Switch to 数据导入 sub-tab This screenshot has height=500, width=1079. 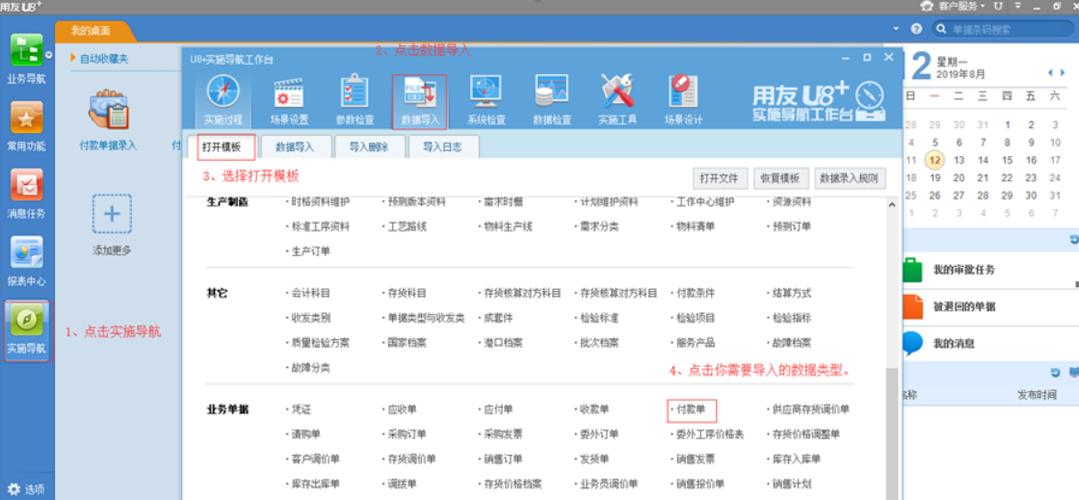coord(295,147)
